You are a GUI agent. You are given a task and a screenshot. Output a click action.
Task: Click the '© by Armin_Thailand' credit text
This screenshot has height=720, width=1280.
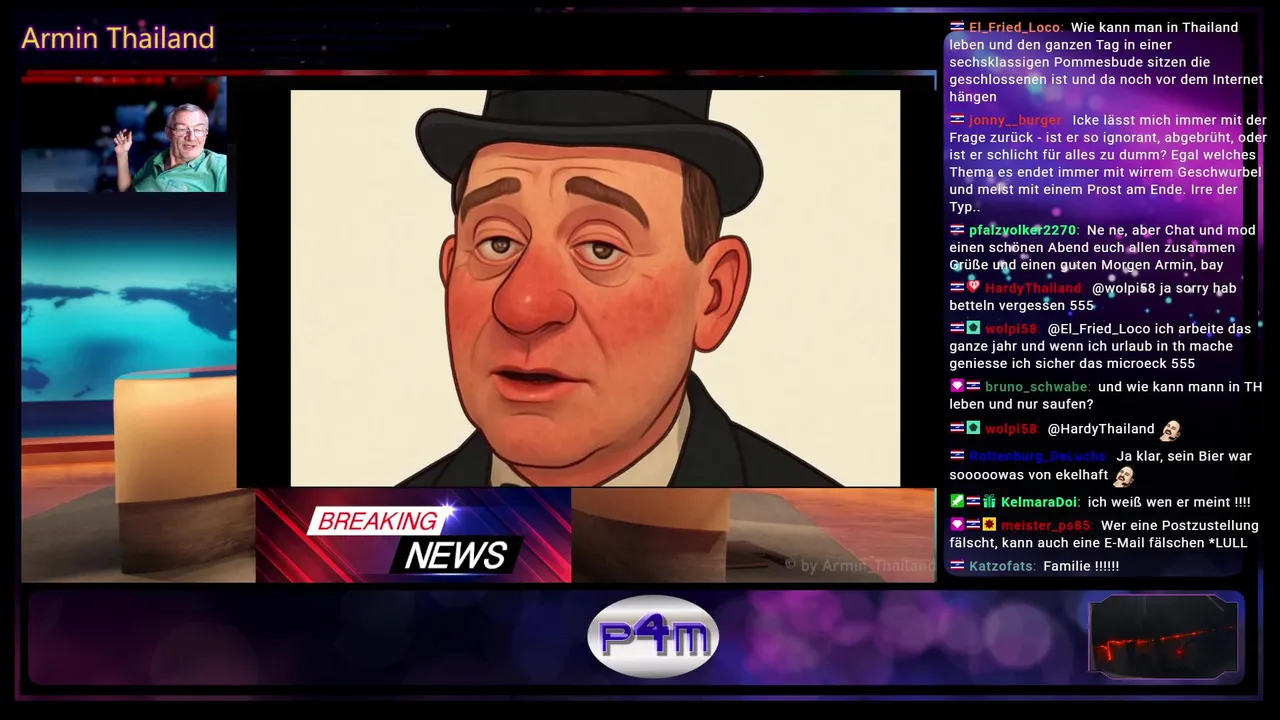click(x=860, y=566)
